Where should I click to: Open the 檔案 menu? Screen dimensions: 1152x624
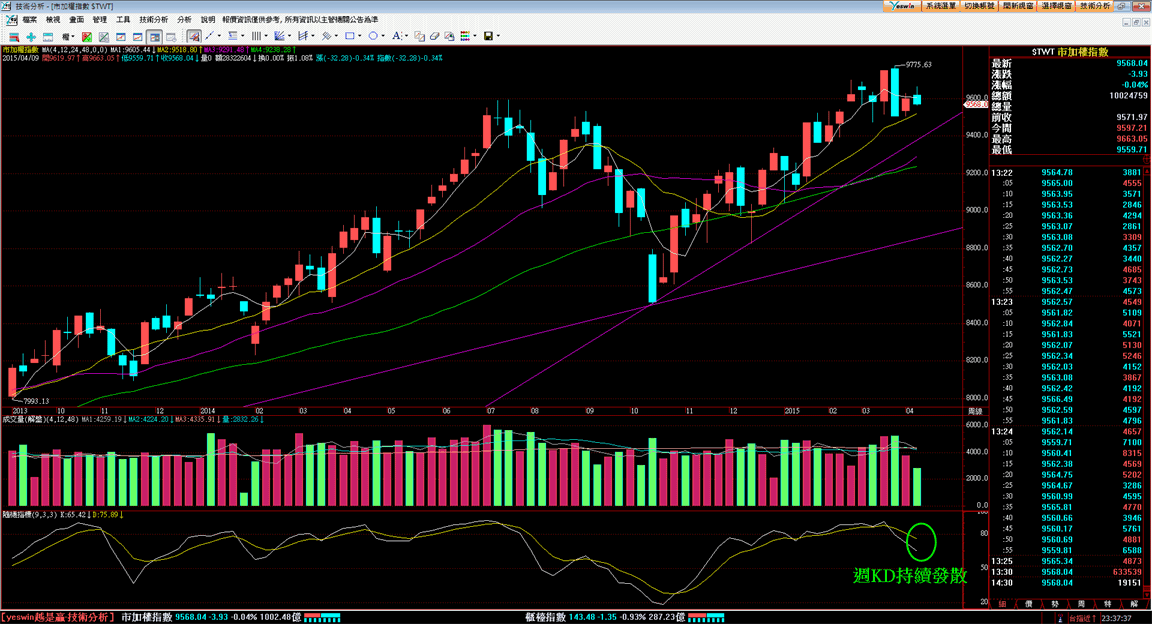click(x=29, y=20)
